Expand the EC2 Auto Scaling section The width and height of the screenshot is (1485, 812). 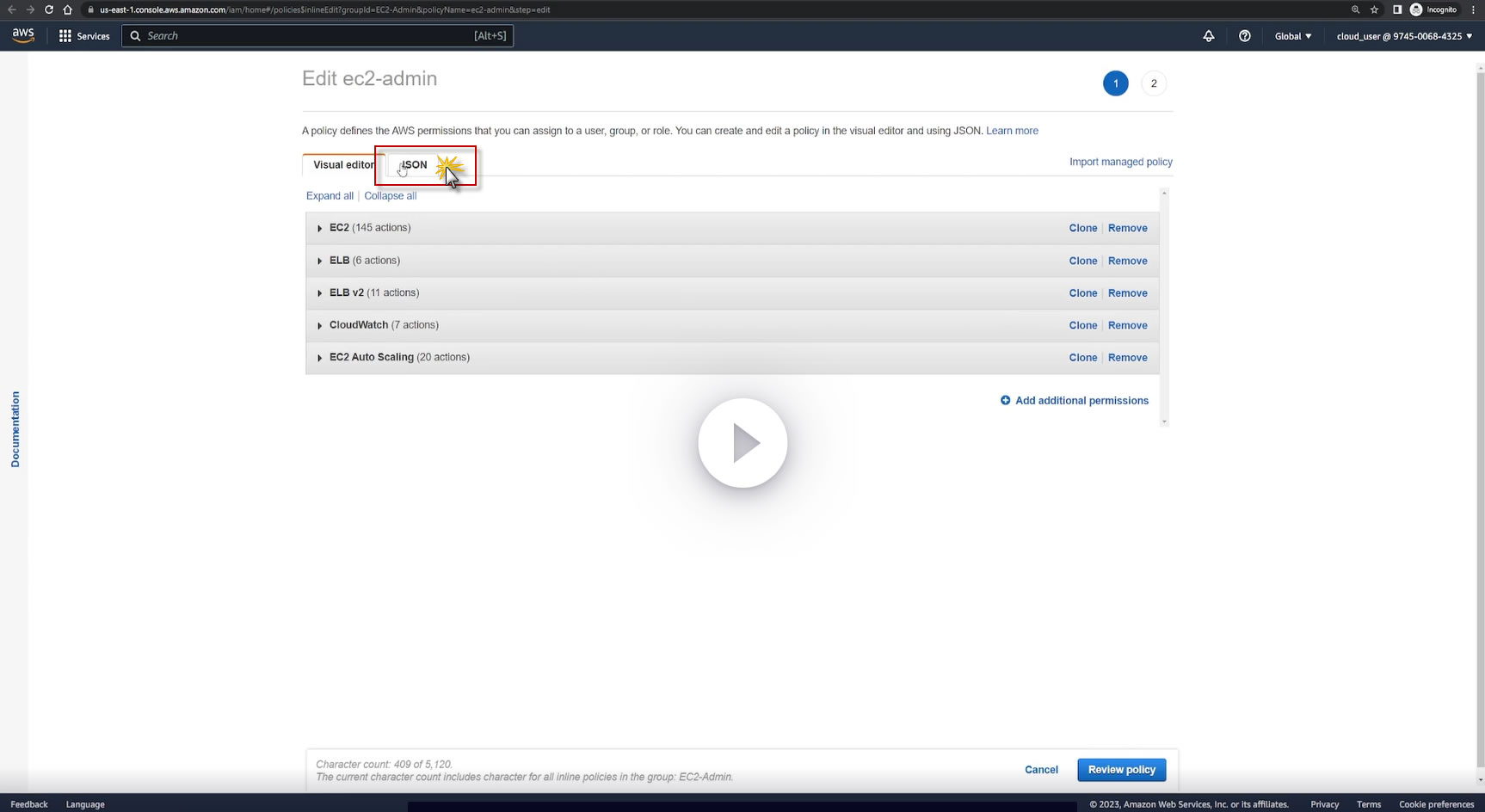coord(319,358)
